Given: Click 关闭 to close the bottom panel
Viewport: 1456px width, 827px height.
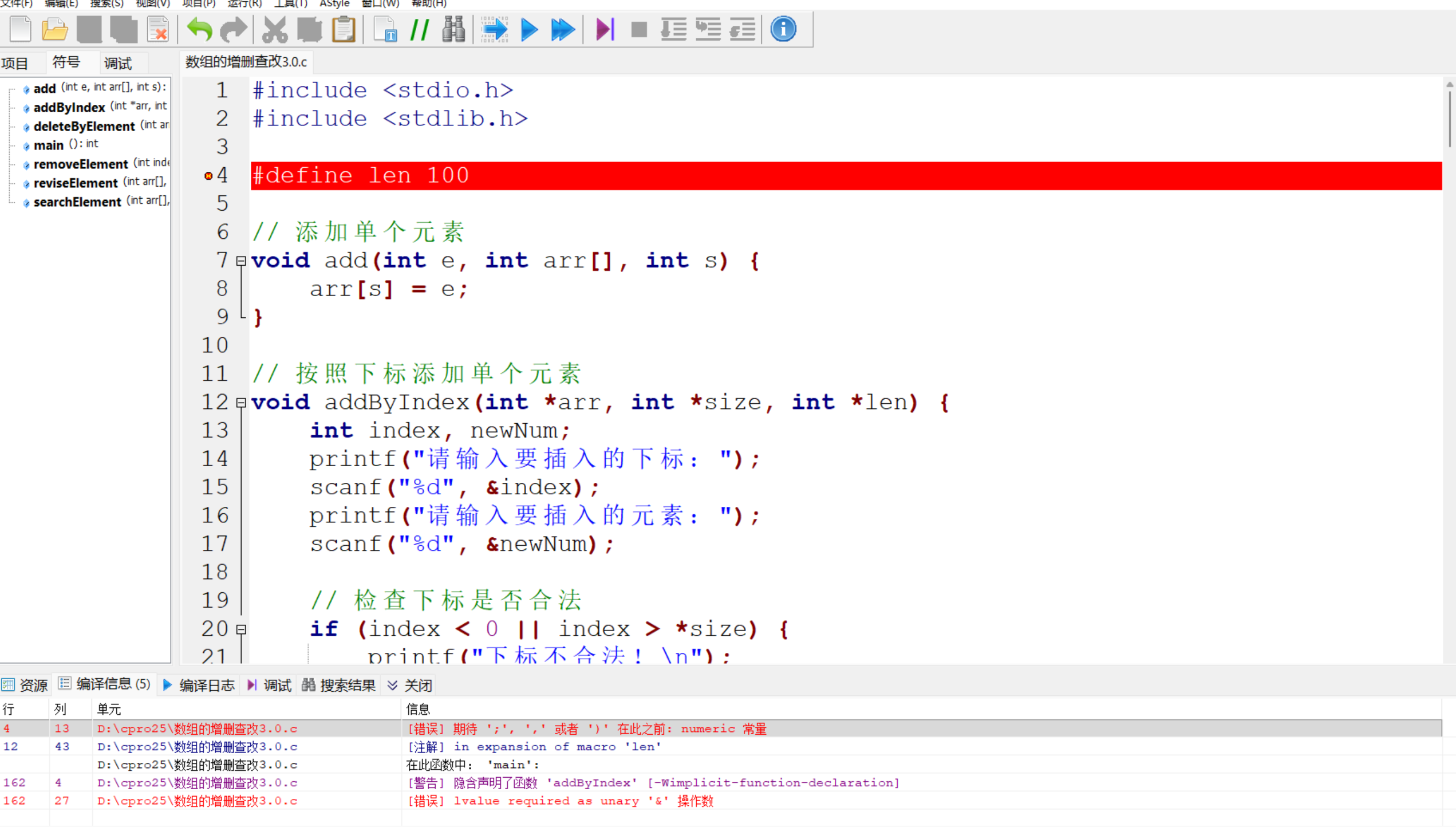Looking at the screenshot, I should pos(410,686).
